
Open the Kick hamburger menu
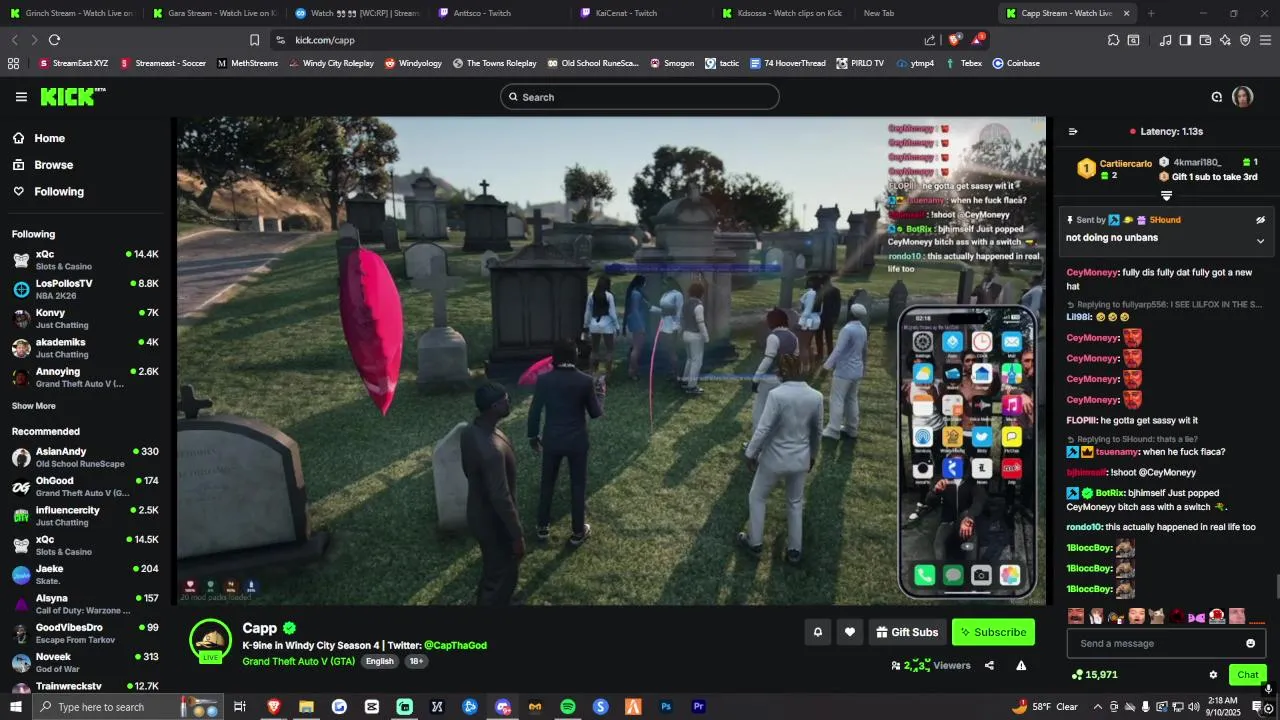click(21, 97)
